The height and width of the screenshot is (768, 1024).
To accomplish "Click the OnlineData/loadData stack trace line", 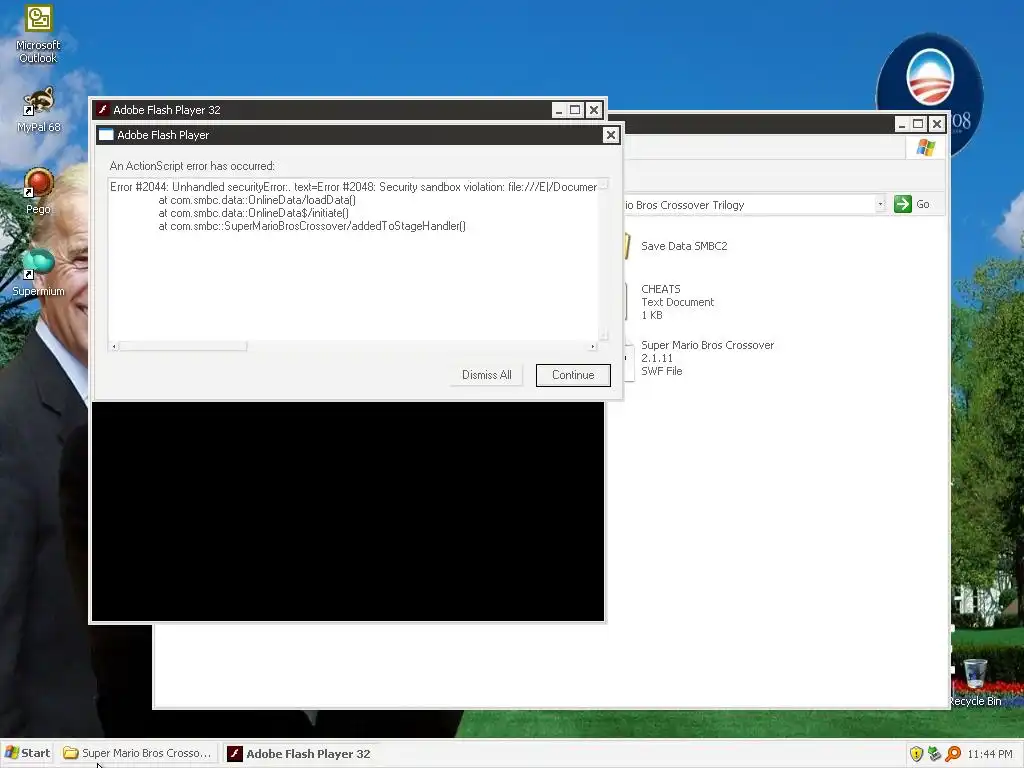I will click(257, 200).
